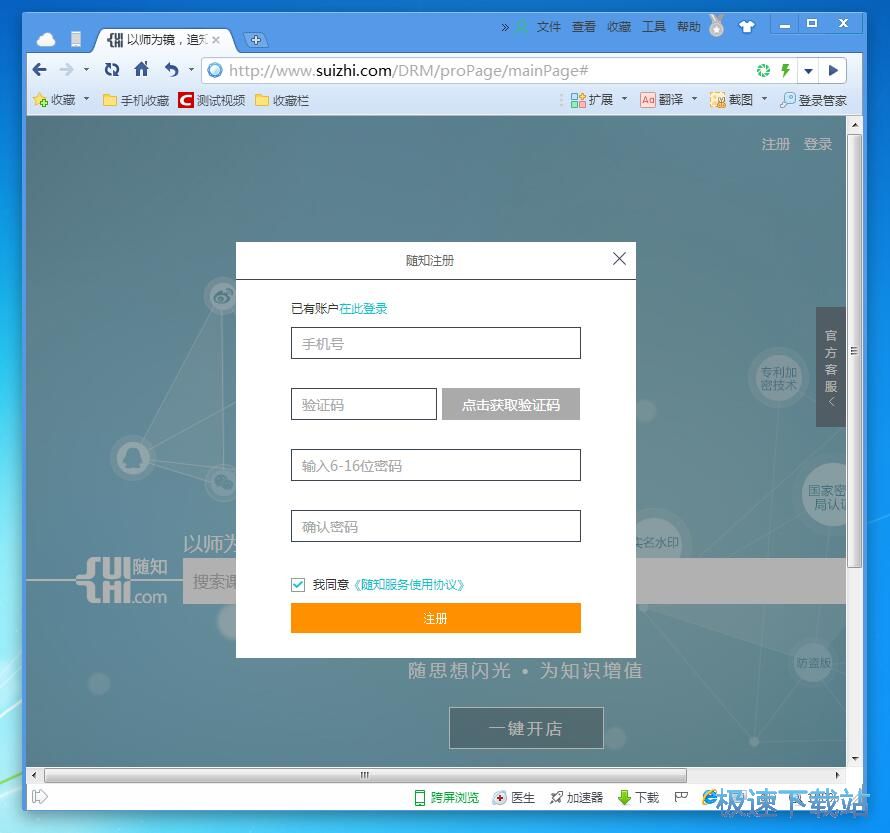Expand the dropdown arrow next to 截图
Screen dimensions: 890x833
pos(764,99)
